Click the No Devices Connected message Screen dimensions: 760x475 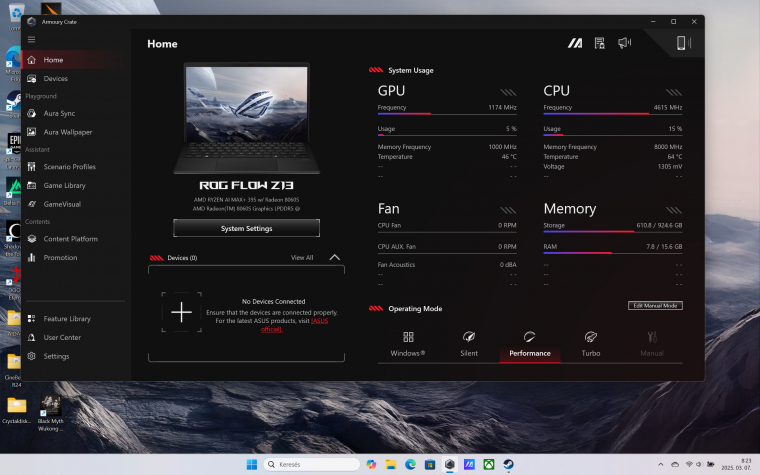point(273,301)
